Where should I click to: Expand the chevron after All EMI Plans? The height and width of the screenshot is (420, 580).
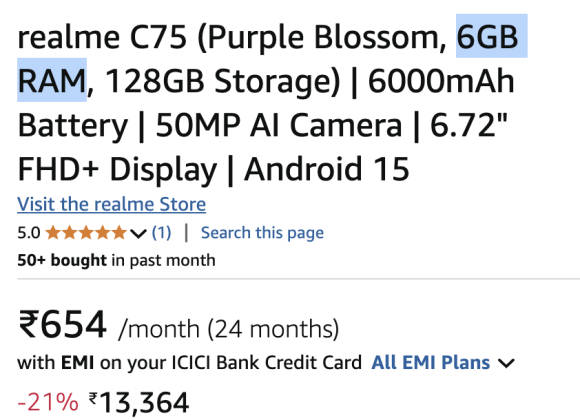pos(506,363)
